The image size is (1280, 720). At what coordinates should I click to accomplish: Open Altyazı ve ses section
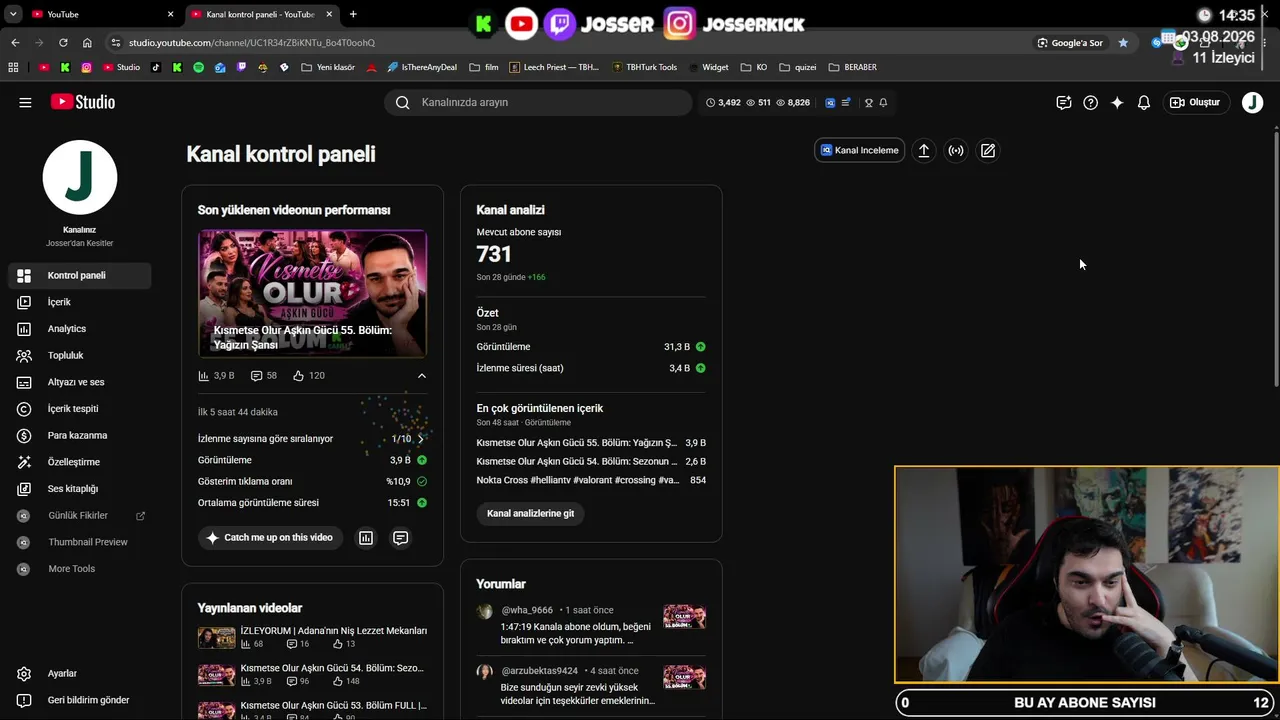[x=80, y=382]
